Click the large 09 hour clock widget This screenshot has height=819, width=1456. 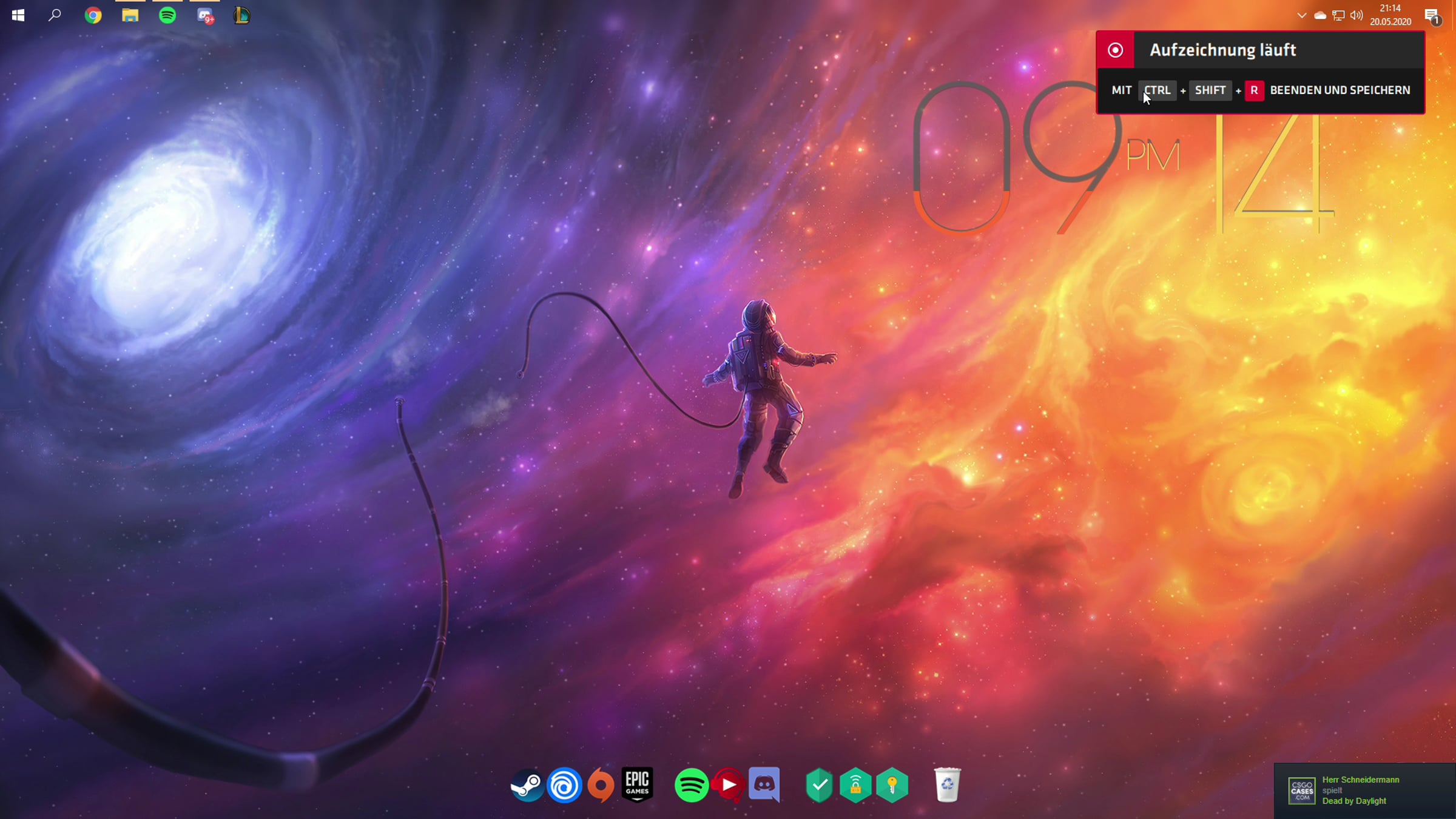click(x=1017, y=157)
